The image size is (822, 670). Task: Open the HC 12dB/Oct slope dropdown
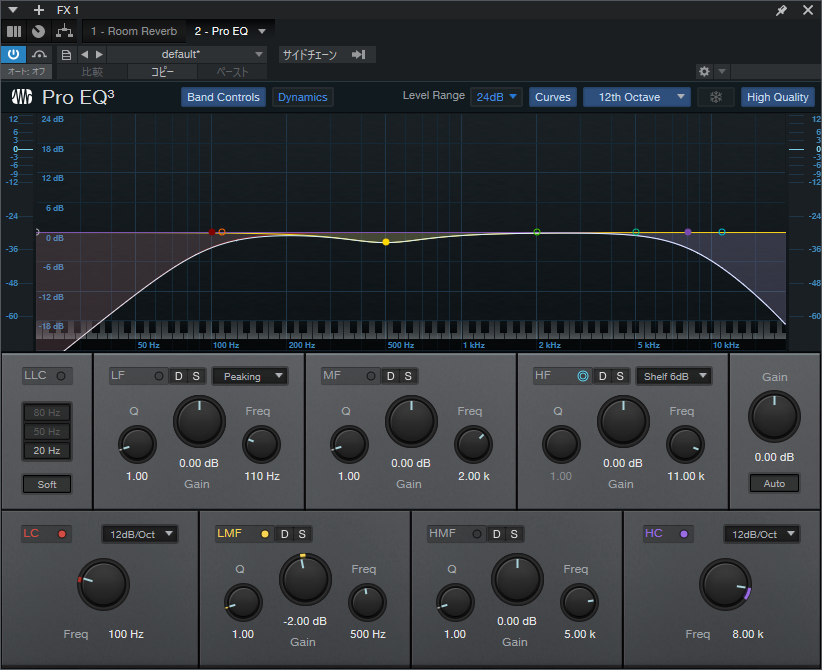pos(762,534)
